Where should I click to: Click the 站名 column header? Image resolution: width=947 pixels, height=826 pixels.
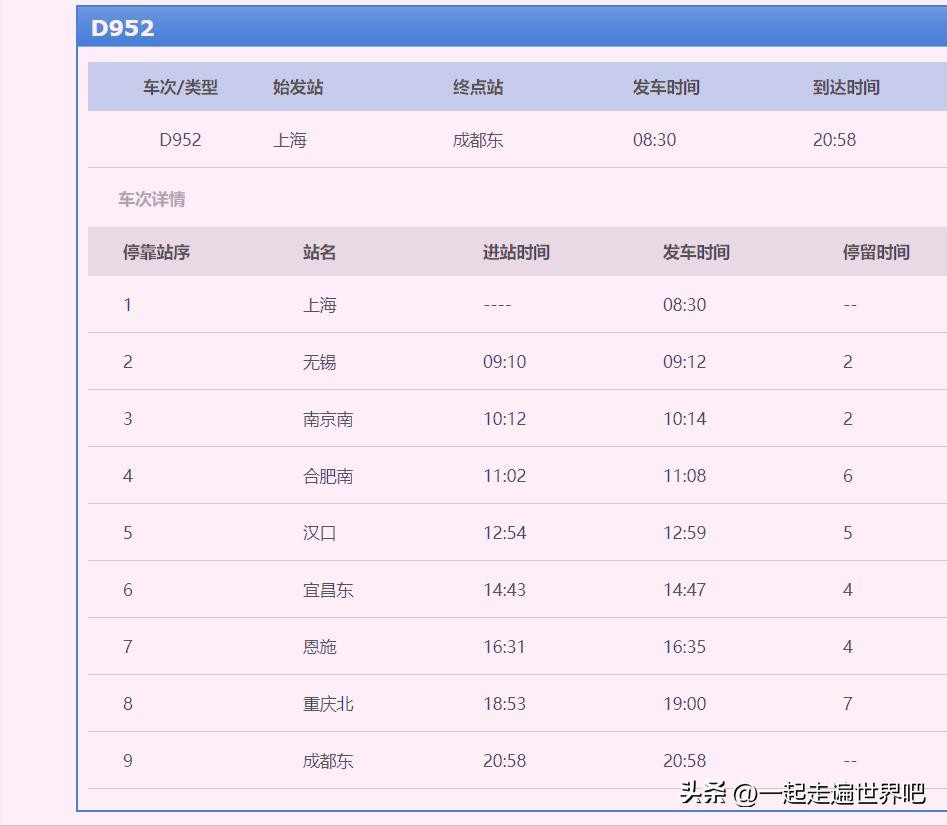point(320,252)
